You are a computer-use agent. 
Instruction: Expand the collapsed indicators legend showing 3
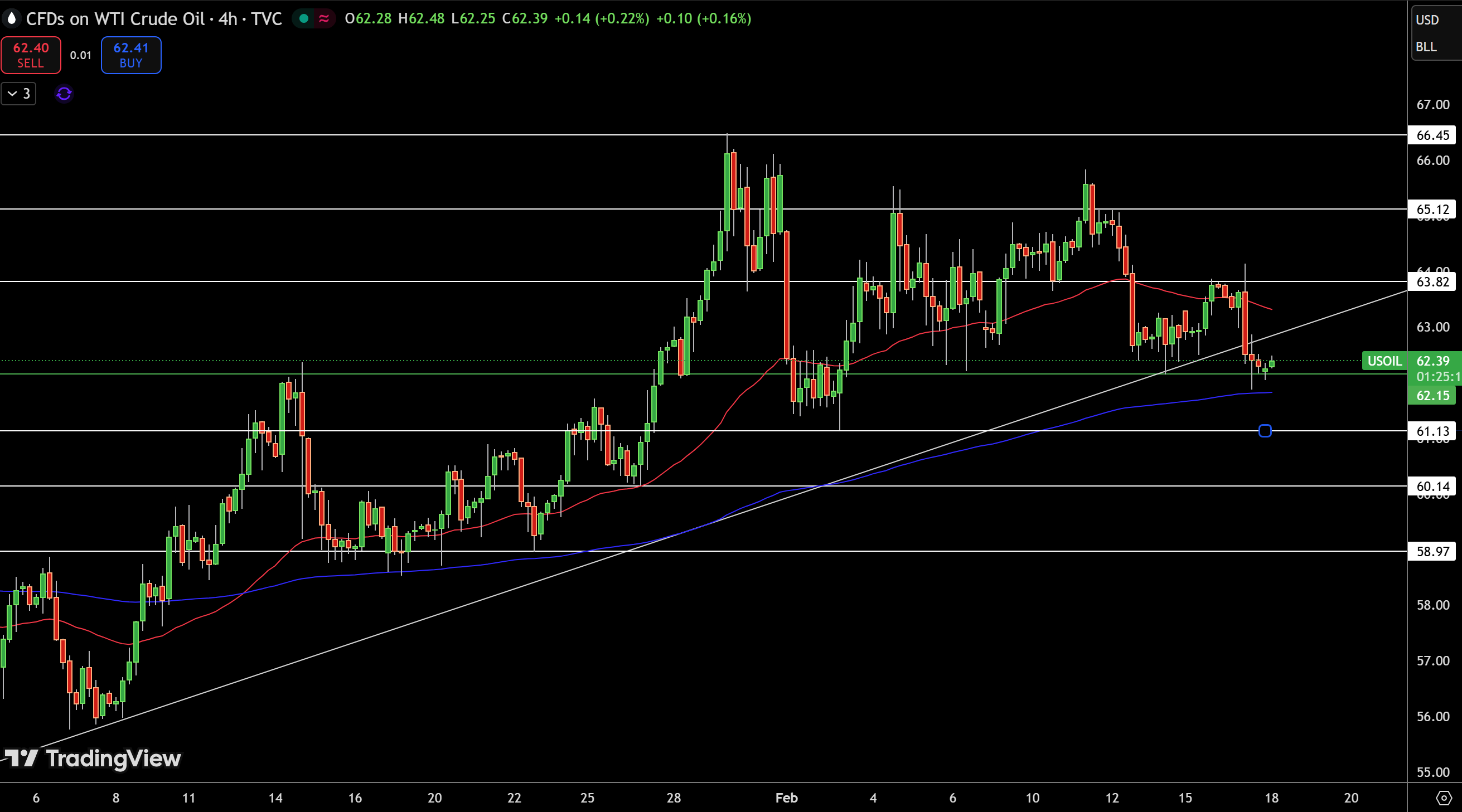pos(19,94)
